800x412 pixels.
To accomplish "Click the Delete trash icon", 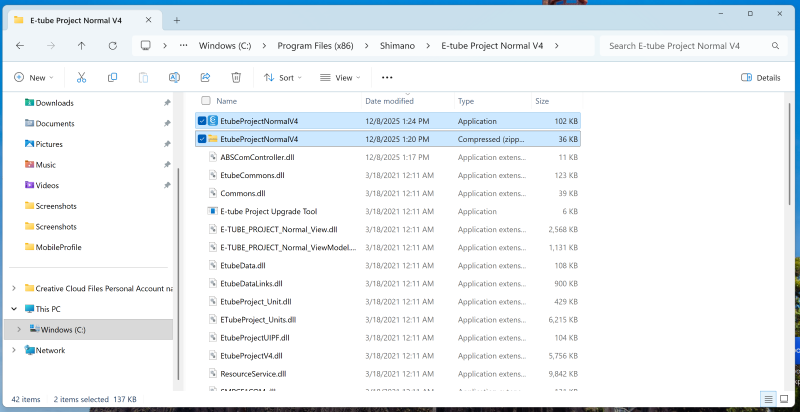I will click(x=236, y=78).
